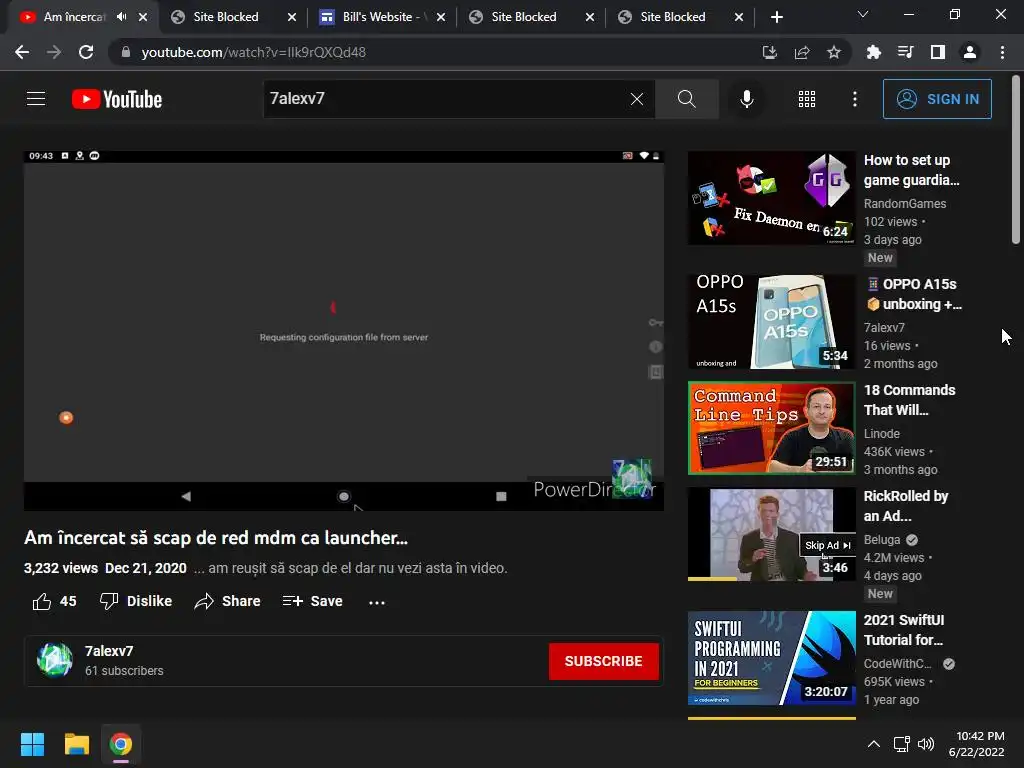Open volume control in system tray
The height and width of the screenshot is (768, 1024).
pyautogui.click(x=926, y=744)
